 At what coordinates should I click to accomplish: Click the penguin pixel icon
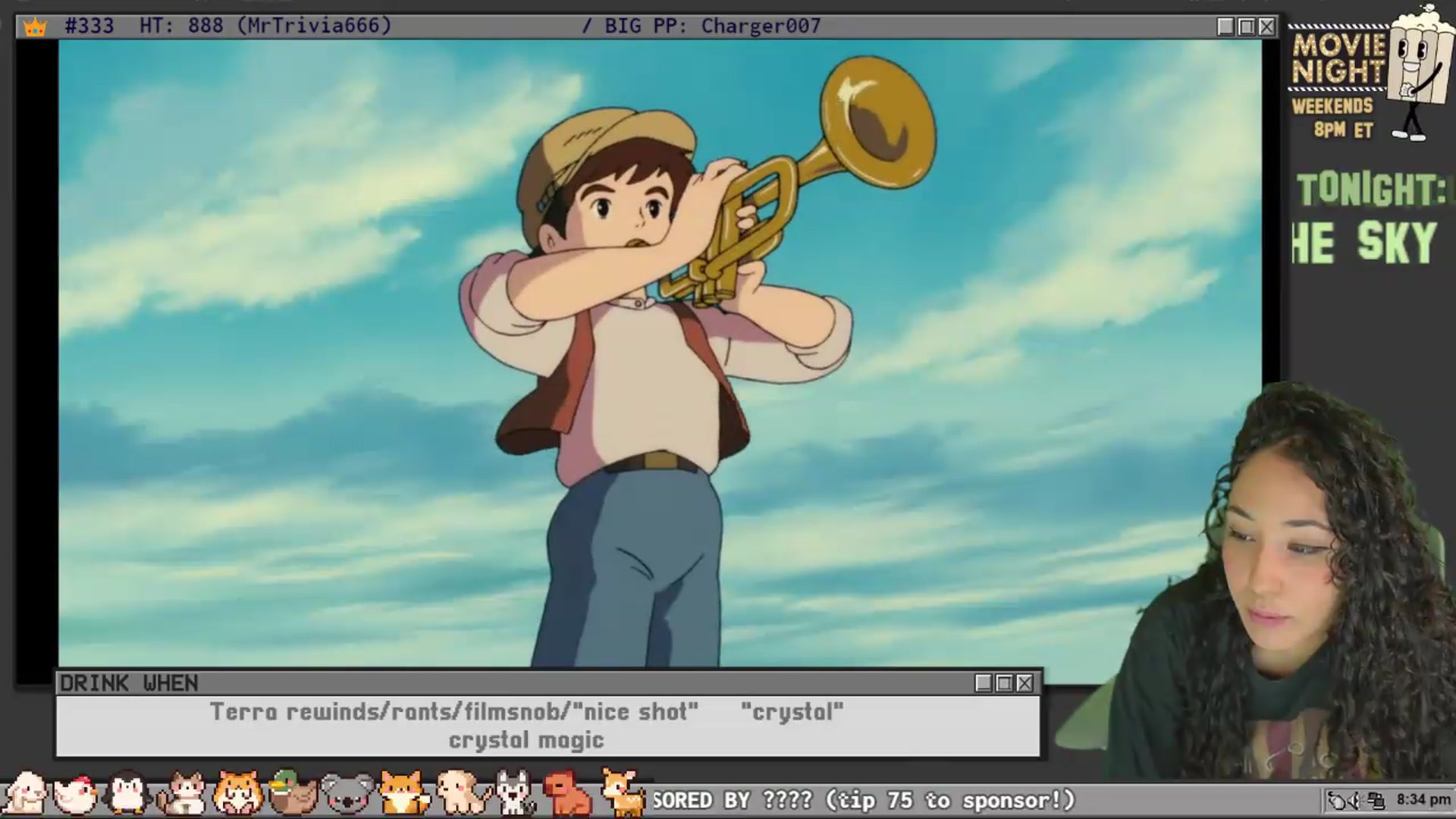coord(127,792)
